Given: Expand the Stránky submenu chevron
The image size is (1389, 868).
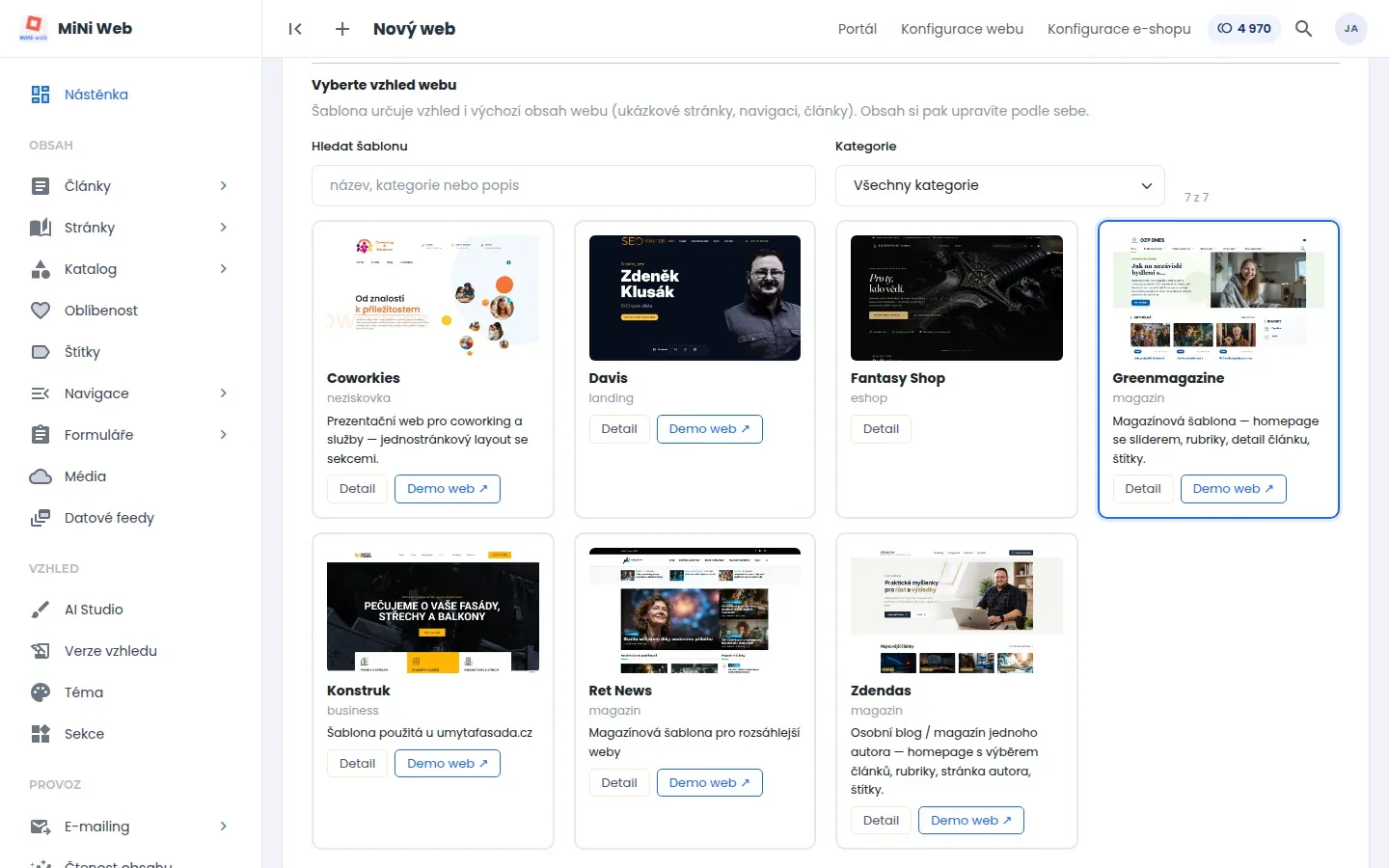Looking at the screenshot, I should pyautogui.click(x=223, y=228).
